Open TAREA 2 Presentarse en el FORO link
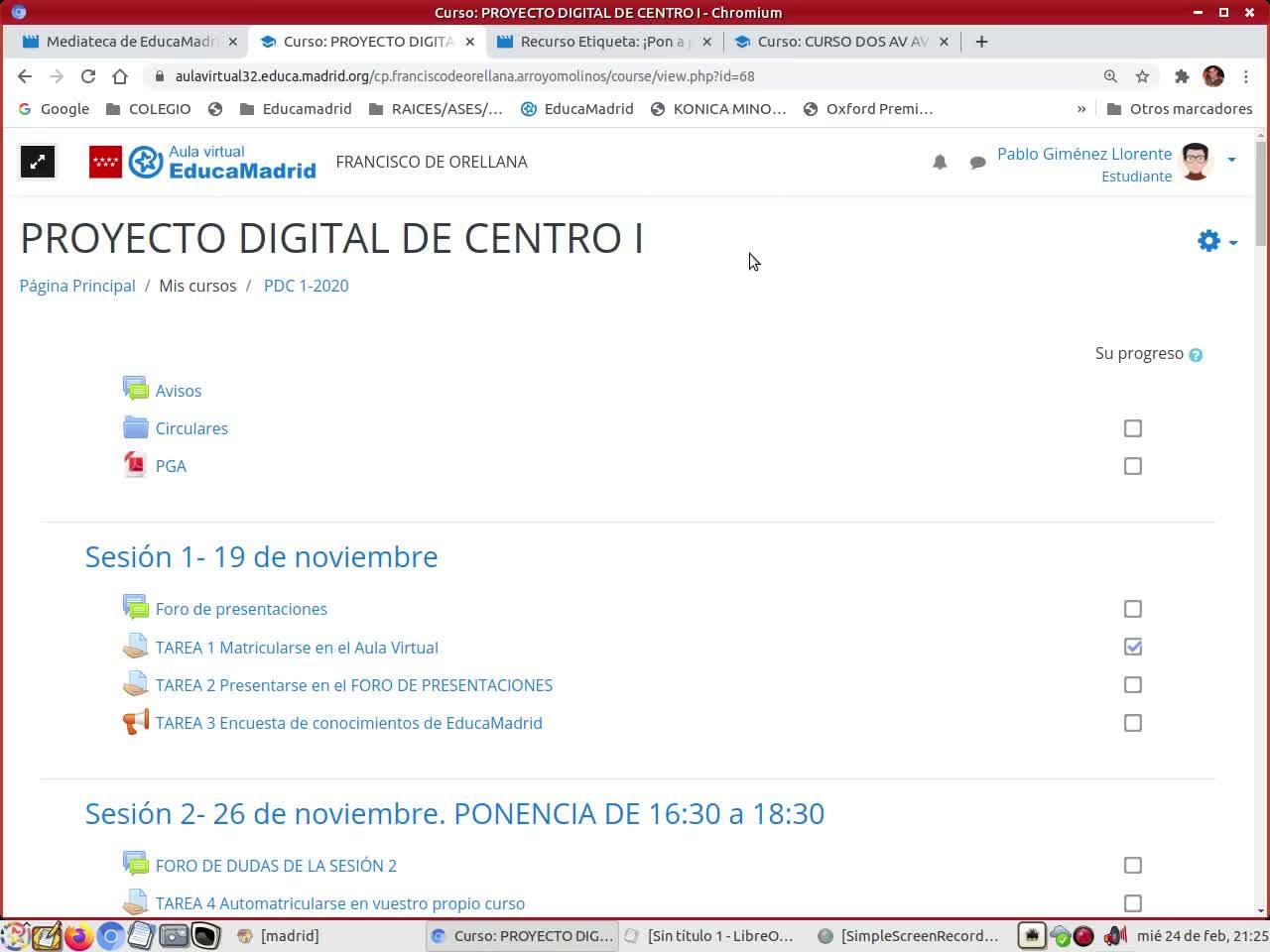 coord(354,685)
